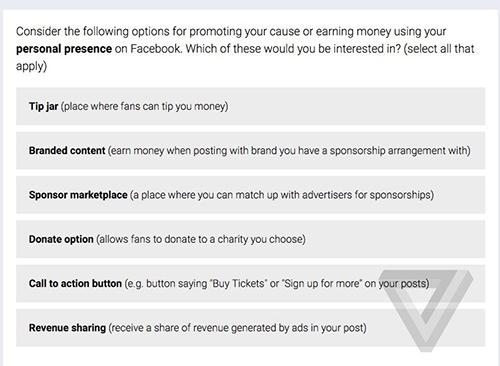Click the bold 'Sponsor marketplace' label
500x366 pixels.
click(78, 195)
